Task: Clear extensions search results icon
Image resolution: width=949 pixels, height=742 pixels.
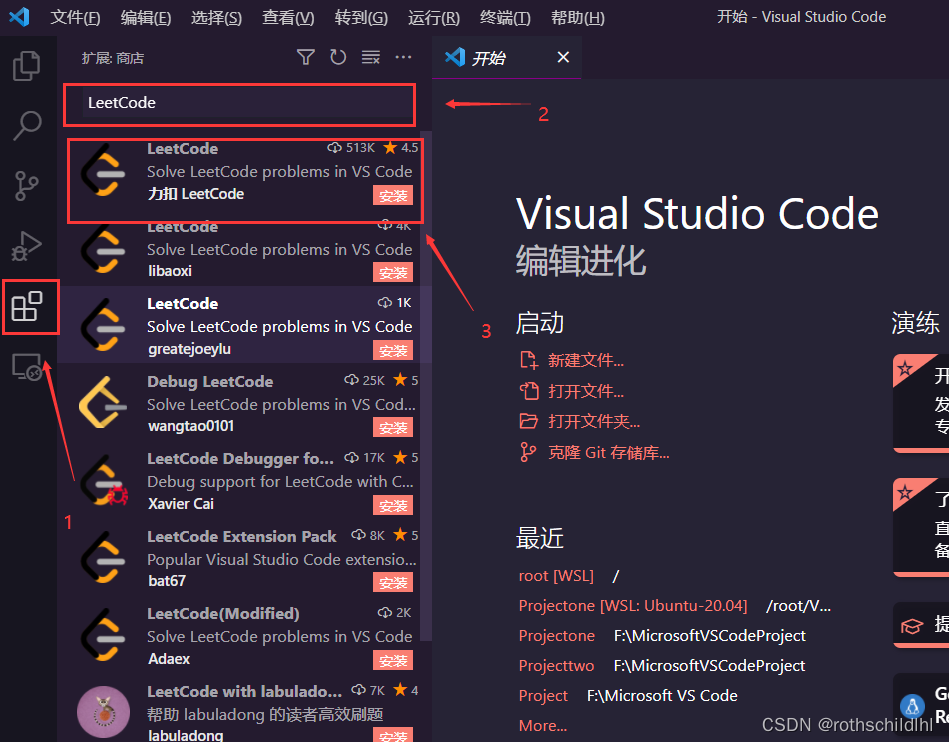Action: click(370, 57)
